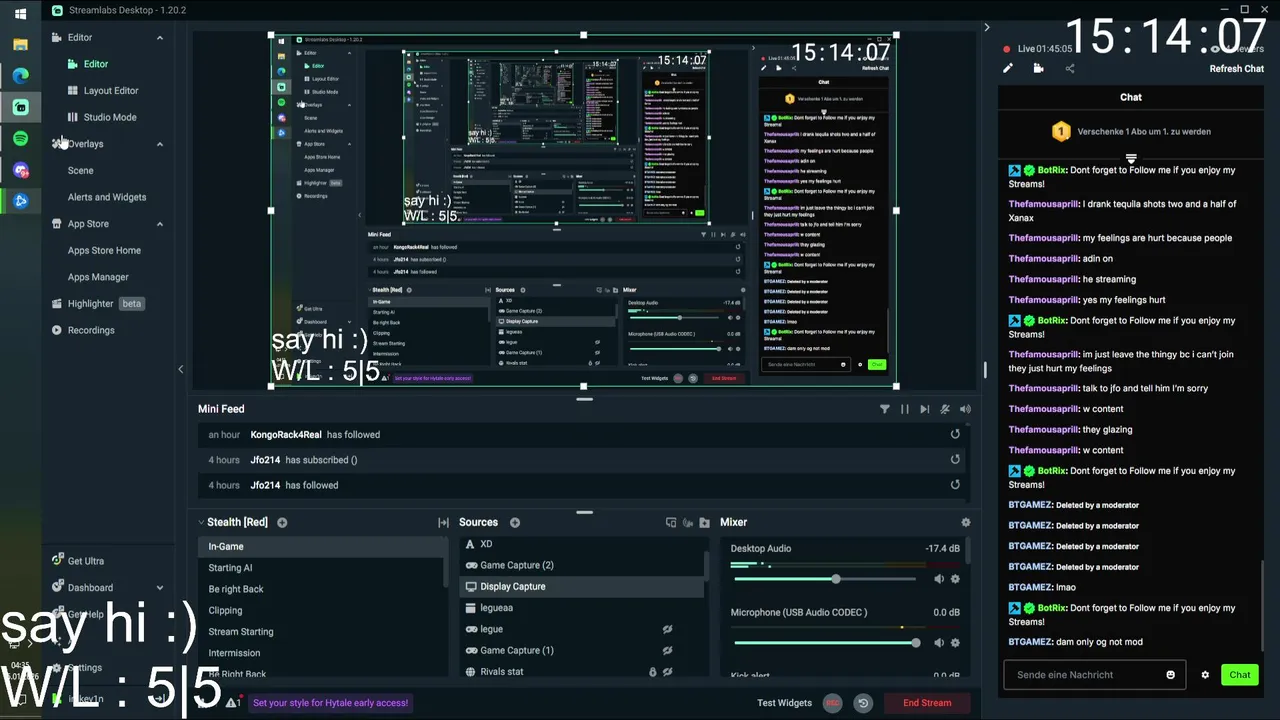Image resolution: width=1280 pixels, height=720 pixels.
Task: Open the chat emoji picker
Action: click(1170, 675)
